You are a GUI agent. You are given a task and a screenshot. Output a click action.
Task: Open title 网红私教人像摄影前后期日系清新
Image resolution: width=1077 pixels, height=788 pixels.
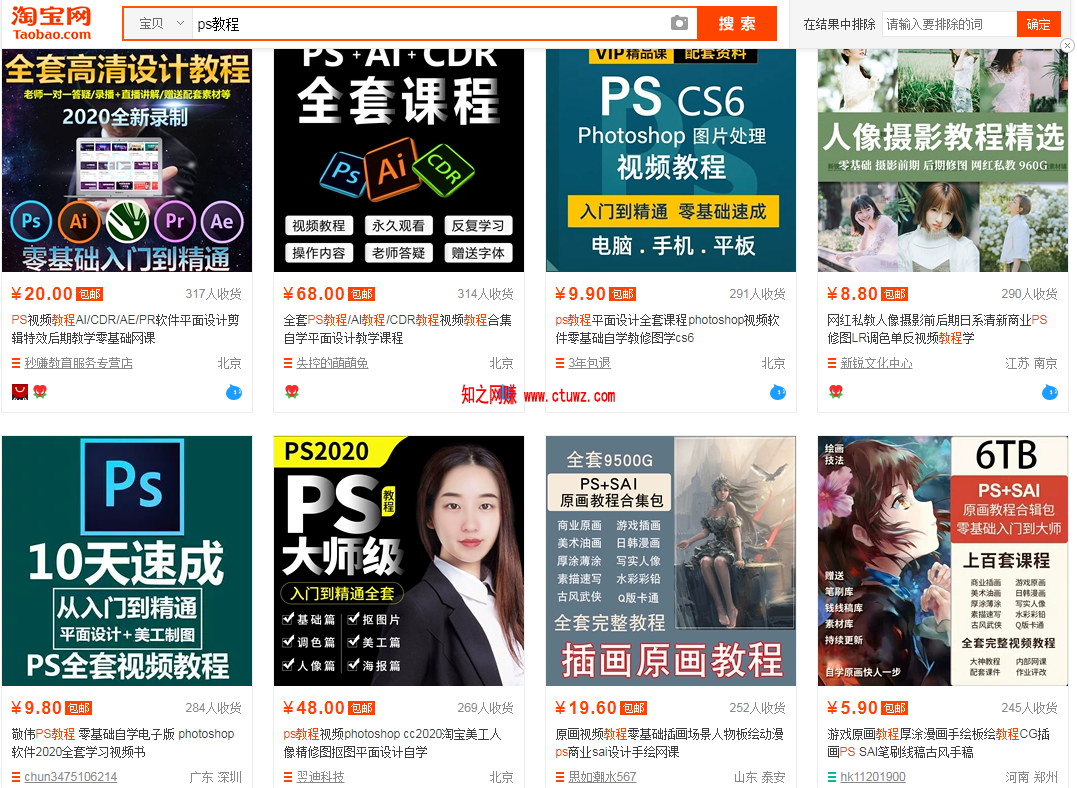click(938, 329)
